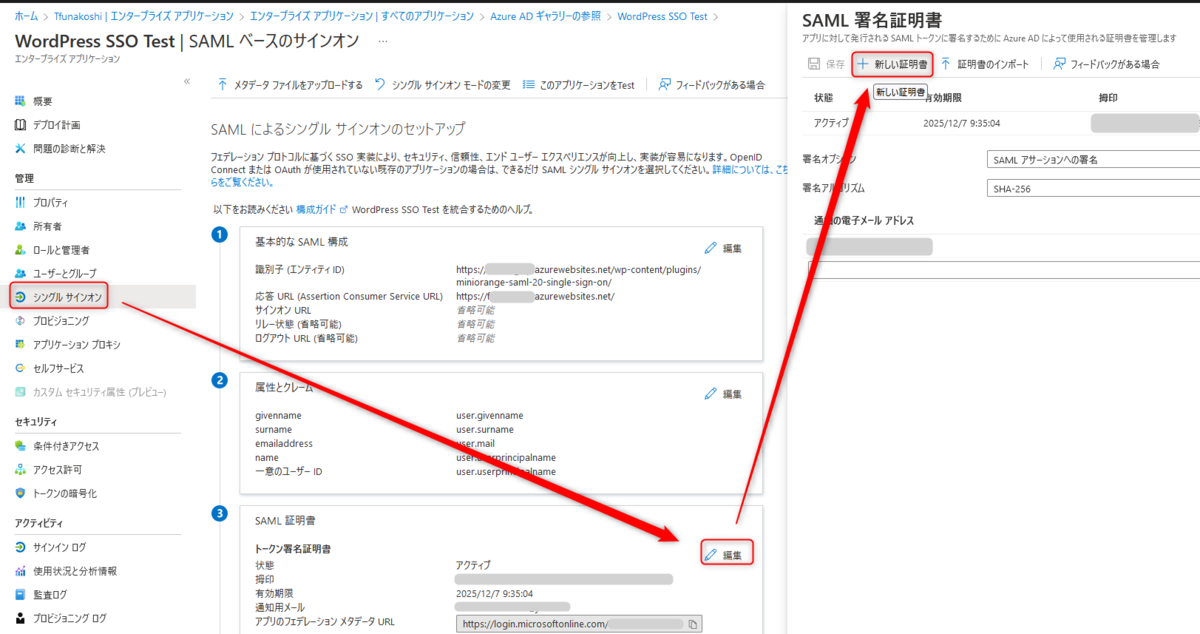Click the user.mail claim value
Viewport: 1200px width, 634px height.
476,444
